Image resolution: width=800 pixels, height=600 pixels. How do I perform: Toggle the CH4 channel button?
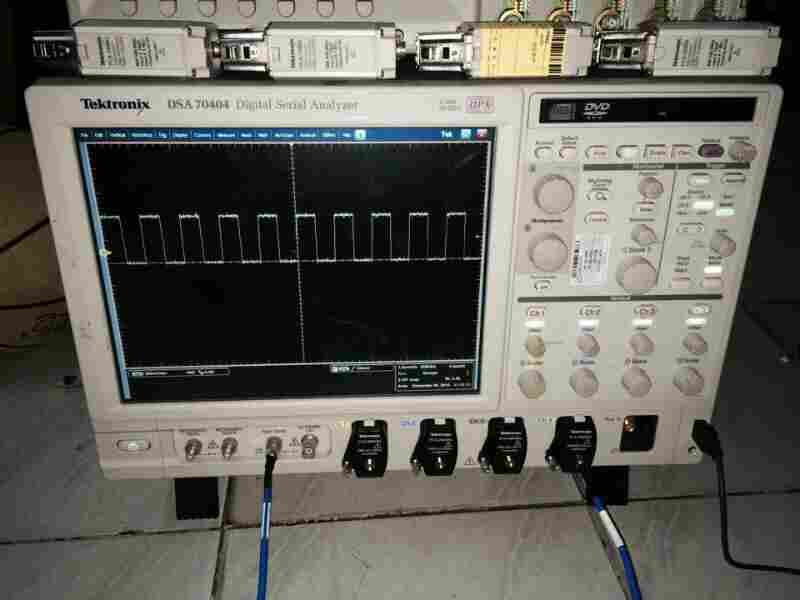tap(697, 313)
